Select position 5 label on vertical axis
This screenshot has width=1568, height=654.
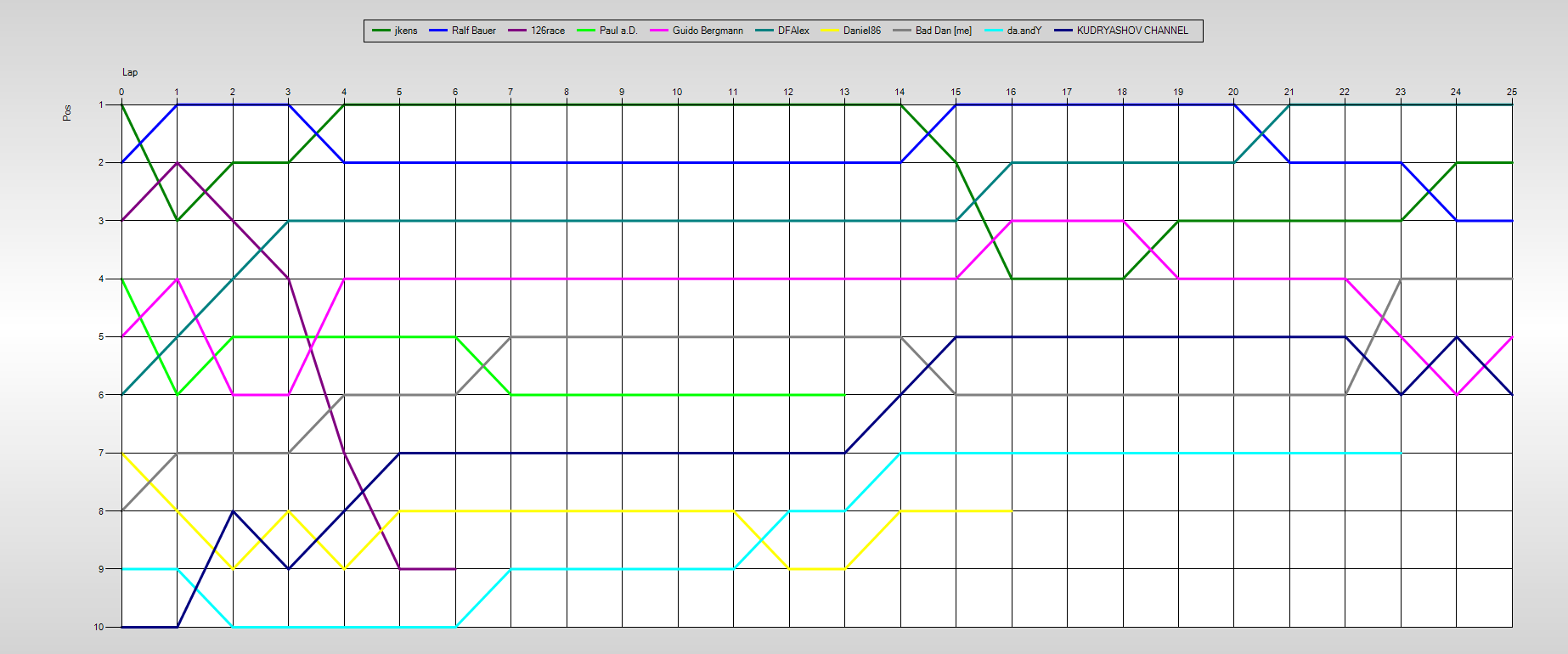pyautogui.click(x=101, y=336)
